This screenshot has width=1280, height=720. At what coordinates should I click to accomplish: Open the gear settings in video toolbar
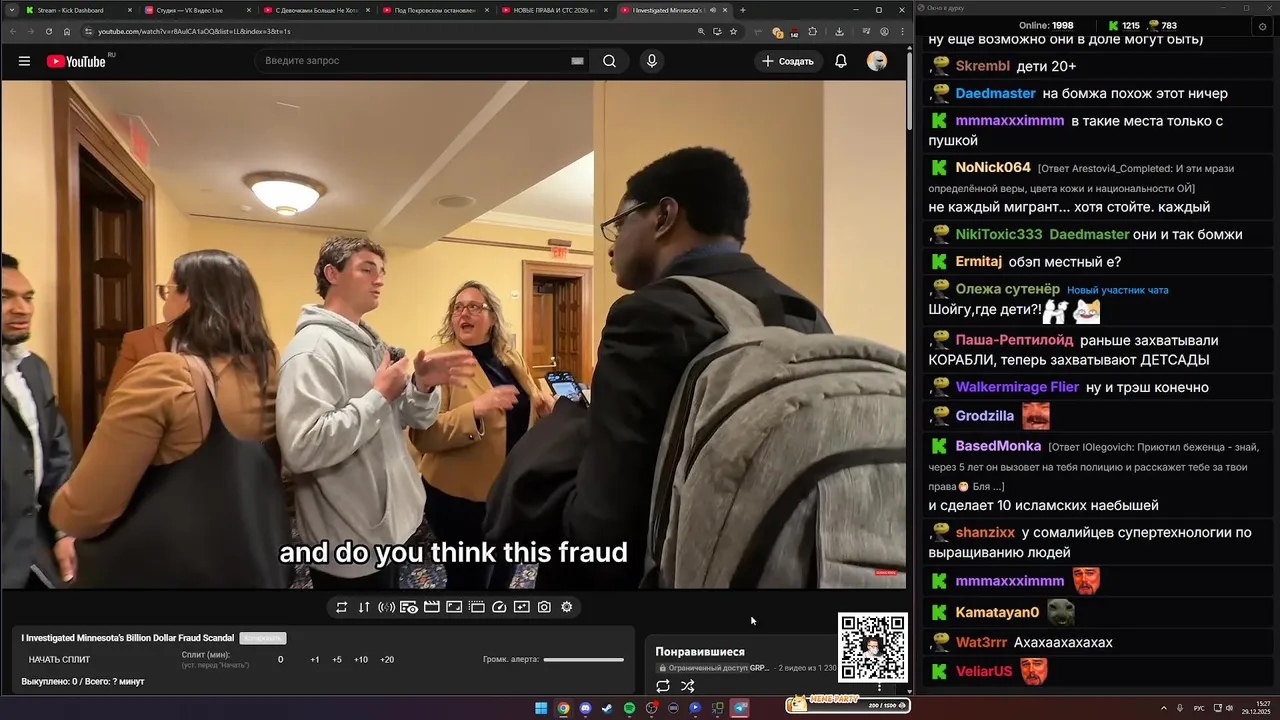point(567,607)
